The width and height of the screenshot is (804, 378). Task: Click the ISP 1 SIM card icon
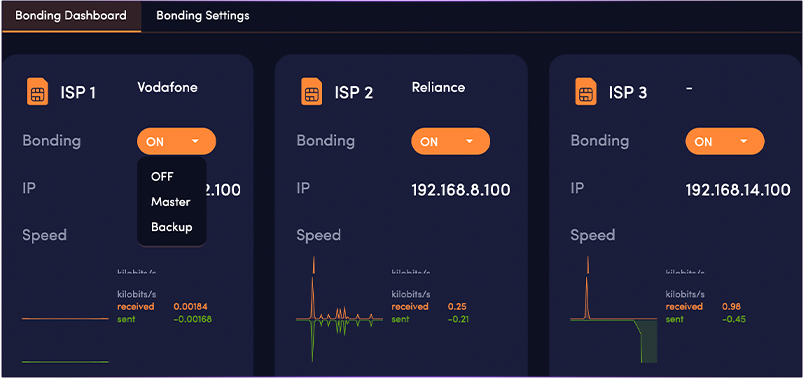(x=37, y=92)
